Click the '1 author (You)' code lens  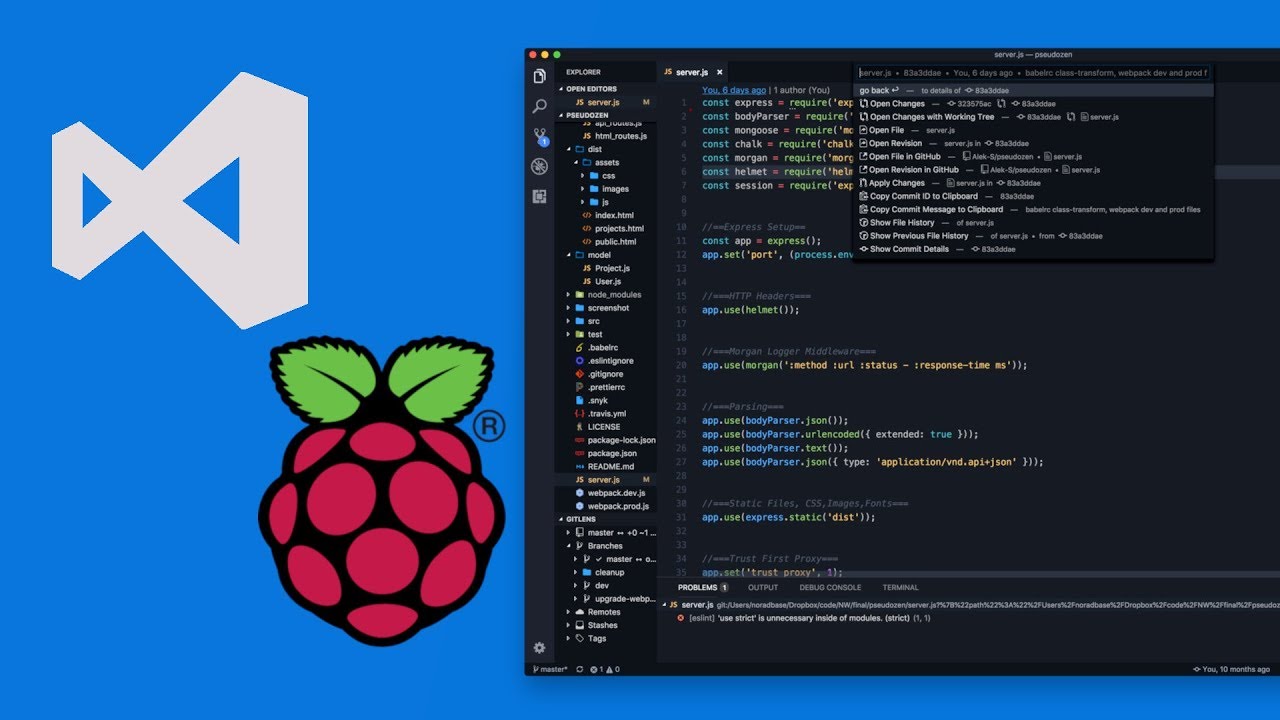pyautogui.click(x=802, y=90)
